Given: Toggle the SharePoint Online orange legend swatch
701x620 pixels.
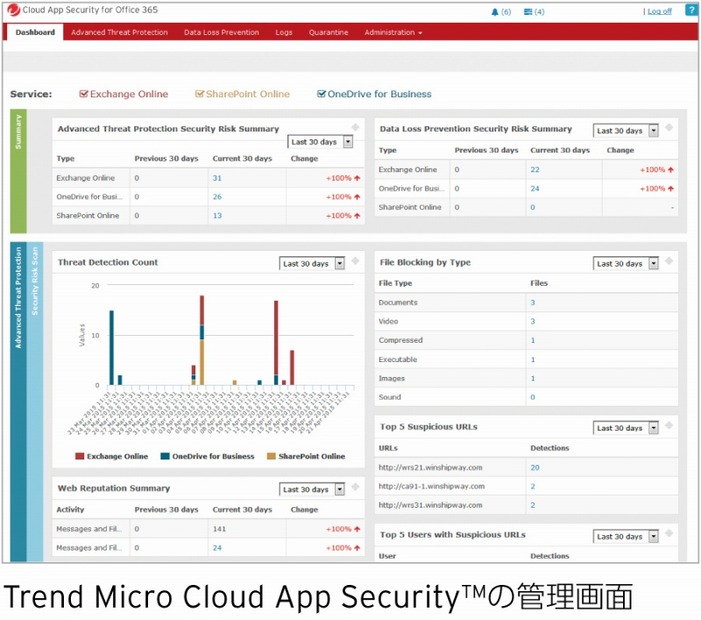Looking at the screenshot, I should pyautogui.click(x=271, y=456).
